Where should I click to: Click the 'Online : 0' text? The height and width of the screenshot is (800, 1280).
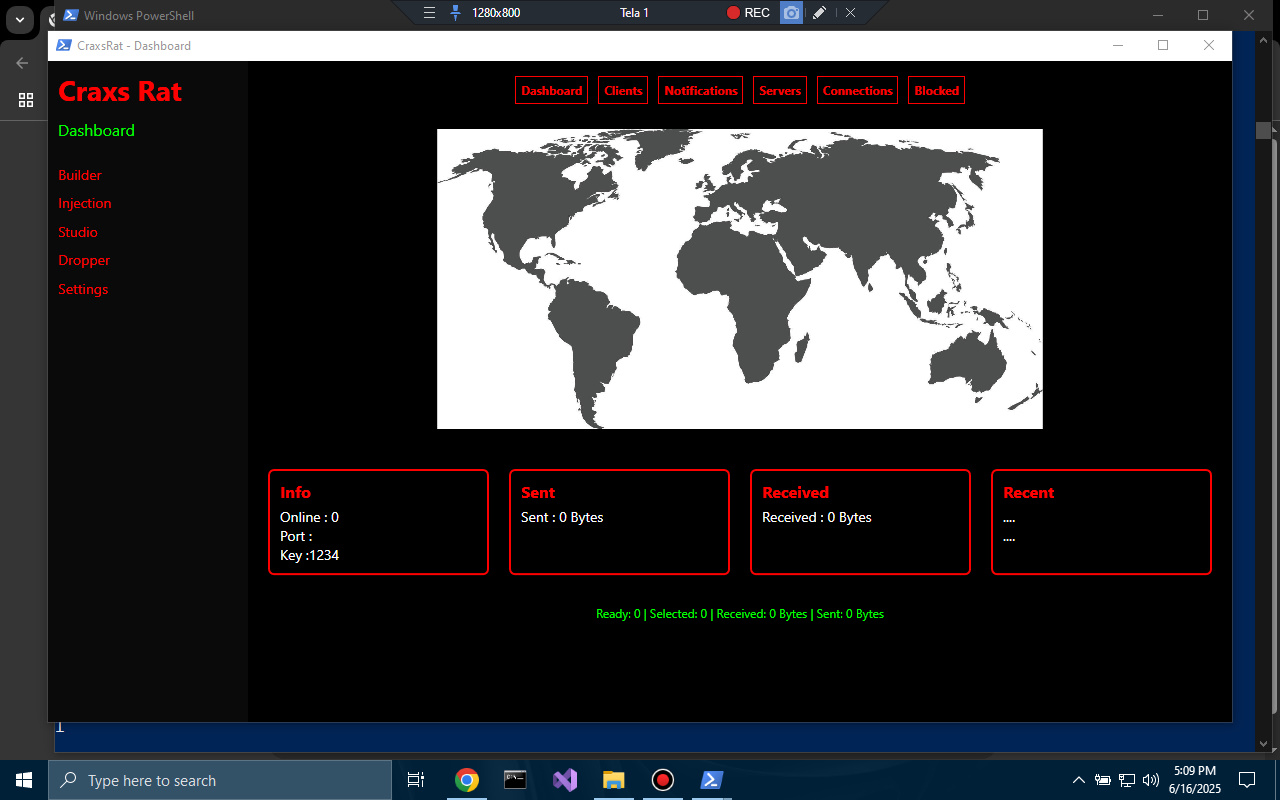(309, 517)
